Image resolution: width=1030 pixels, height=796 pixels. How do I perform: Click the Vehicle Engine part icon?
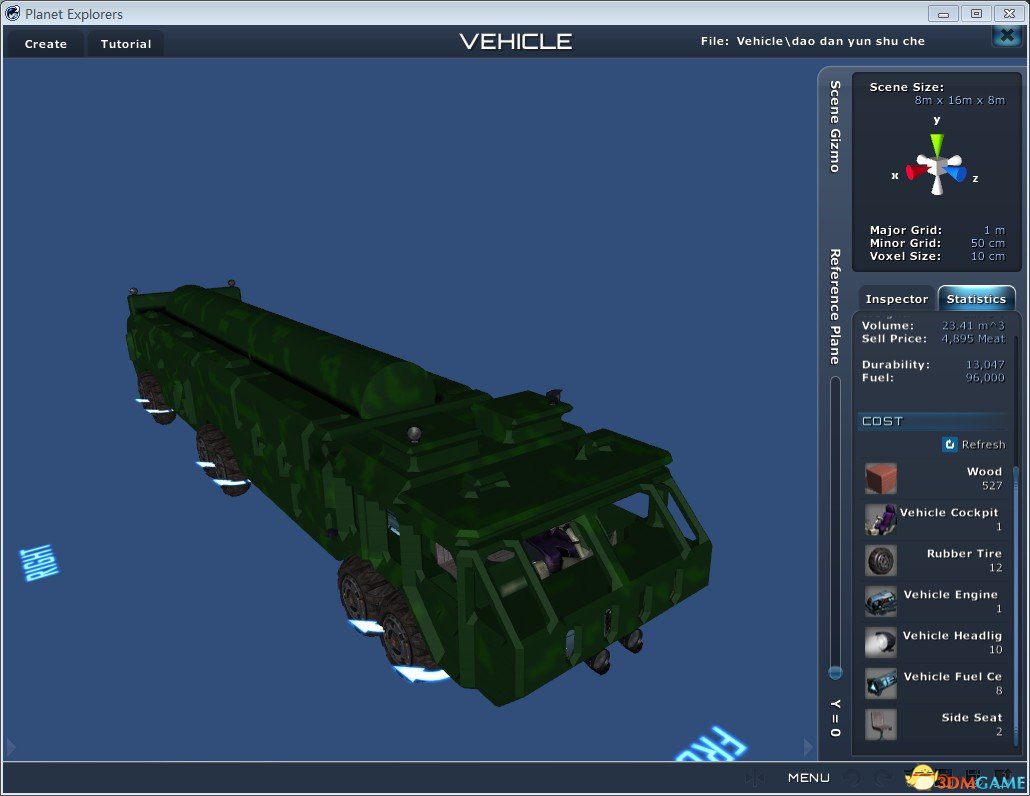881,602
